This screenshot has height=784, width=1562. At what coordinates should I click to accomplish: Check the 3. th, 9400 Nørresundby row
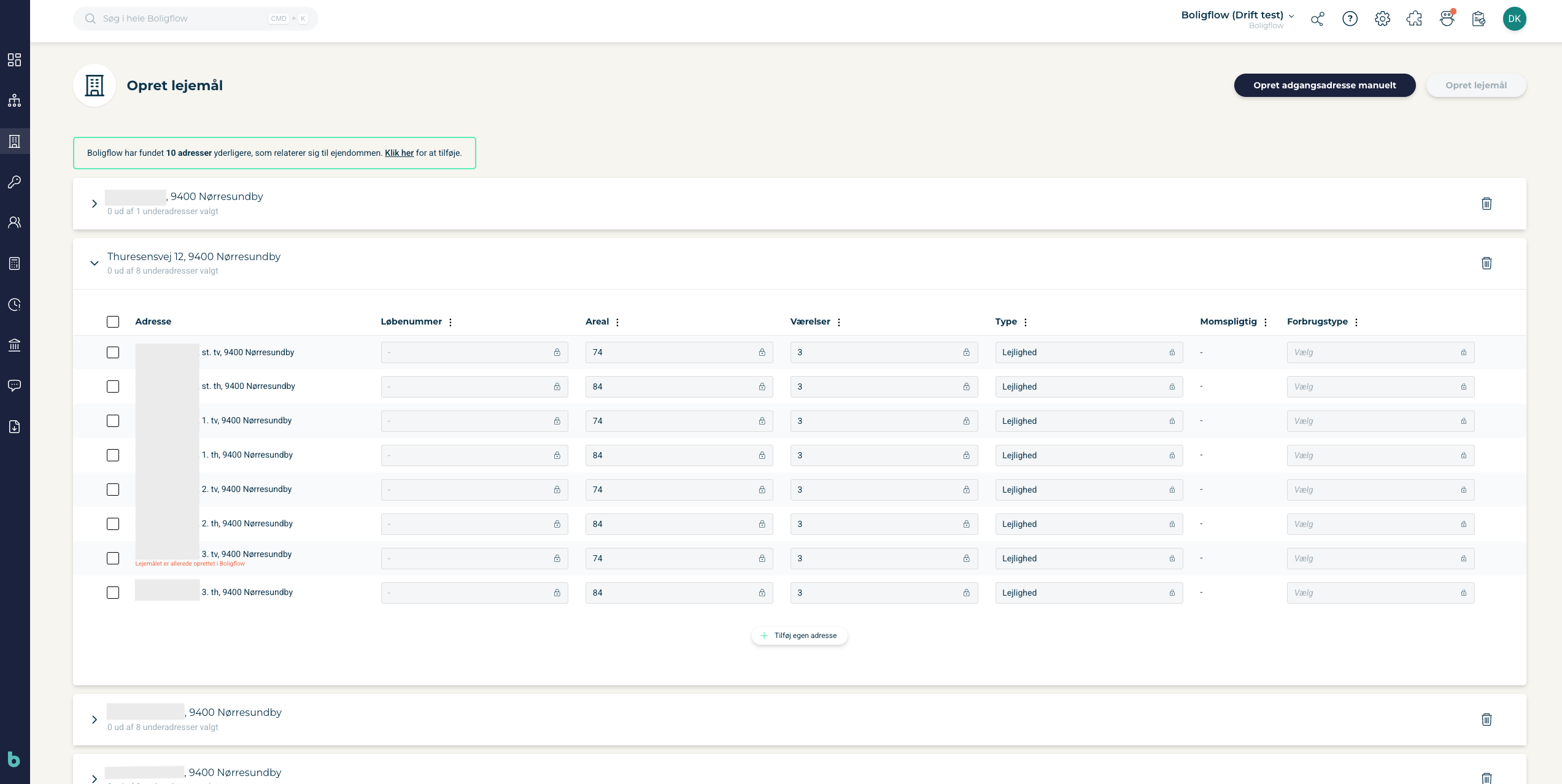[x=113, y=593]
